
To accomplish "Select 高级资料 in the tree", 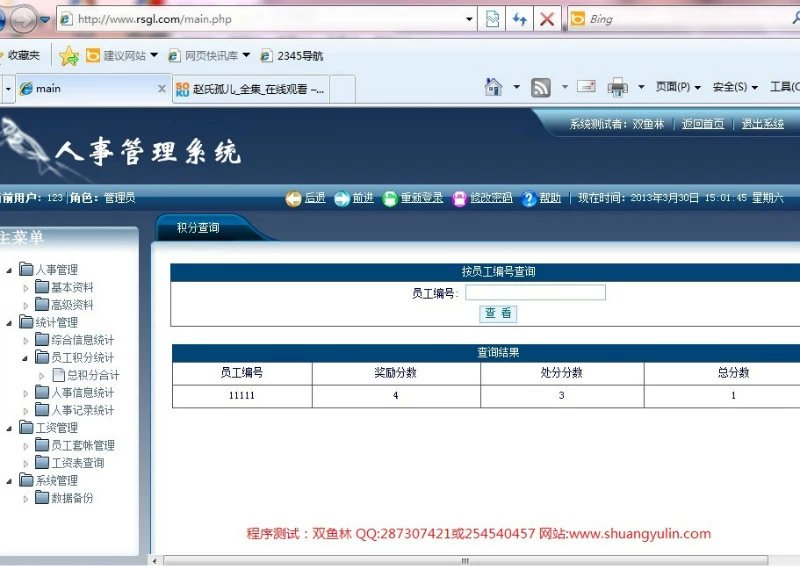I will [72, 305].
